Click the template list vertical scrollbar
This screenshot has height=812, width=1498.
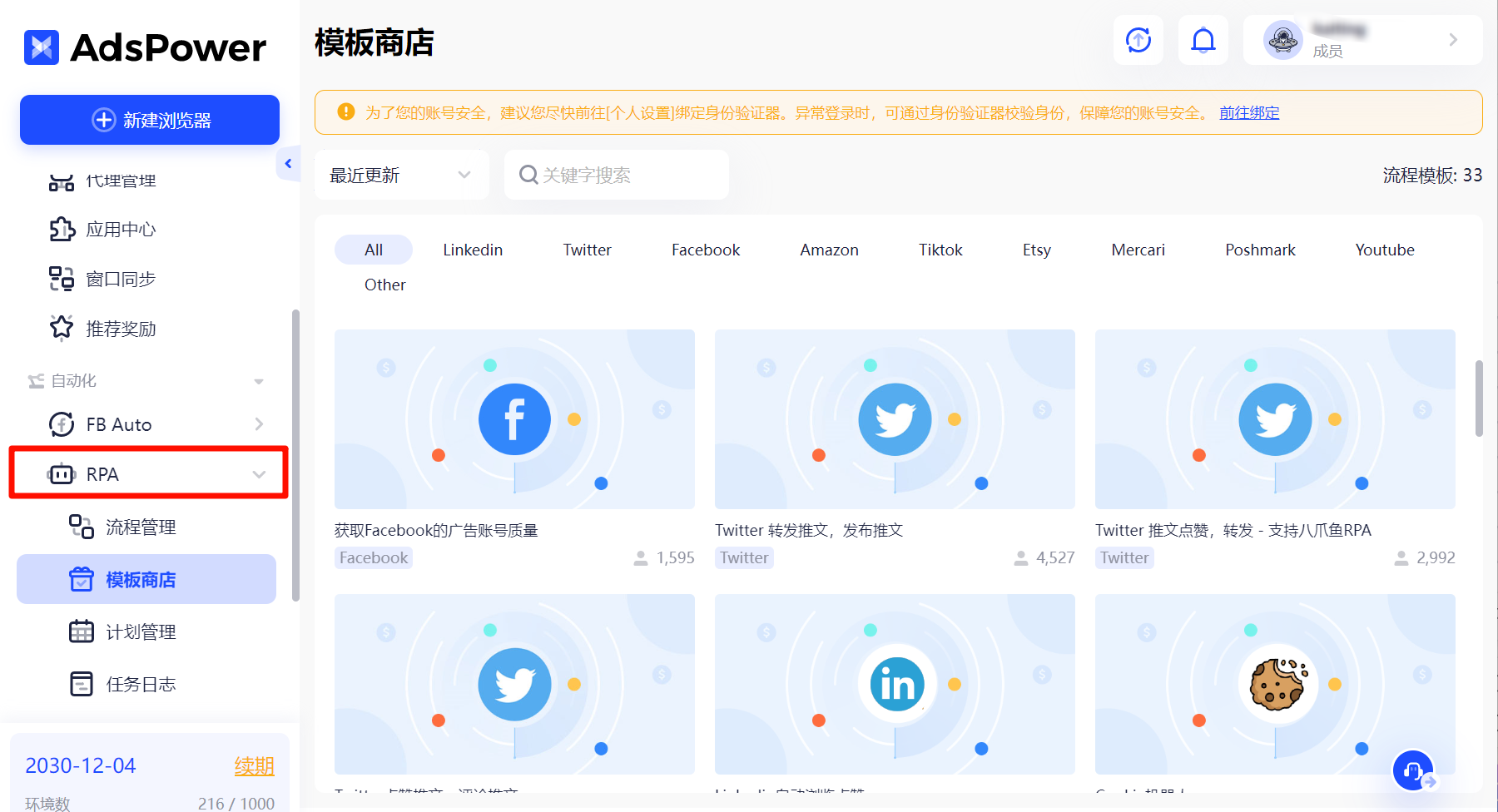[x=1479, y=399]
